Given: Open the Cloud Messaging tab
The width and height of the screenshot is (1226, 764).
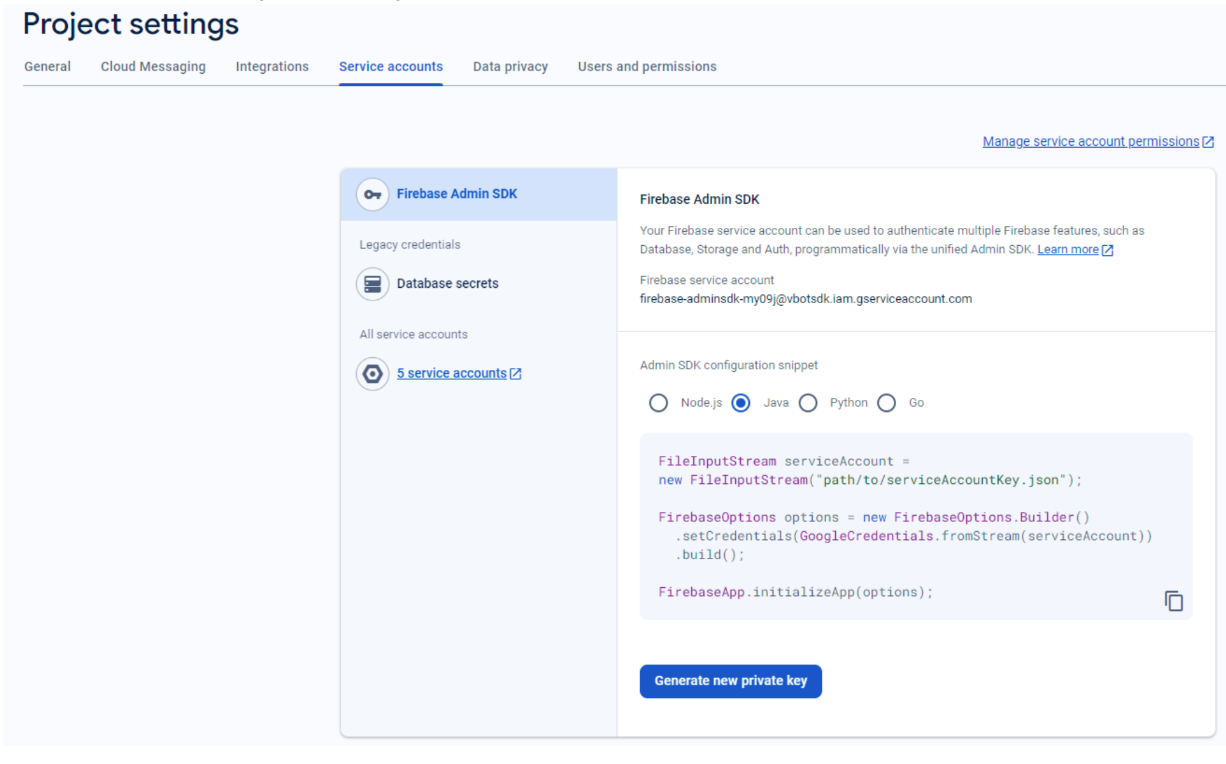Looking at the screenshot, I should point(153,67).
